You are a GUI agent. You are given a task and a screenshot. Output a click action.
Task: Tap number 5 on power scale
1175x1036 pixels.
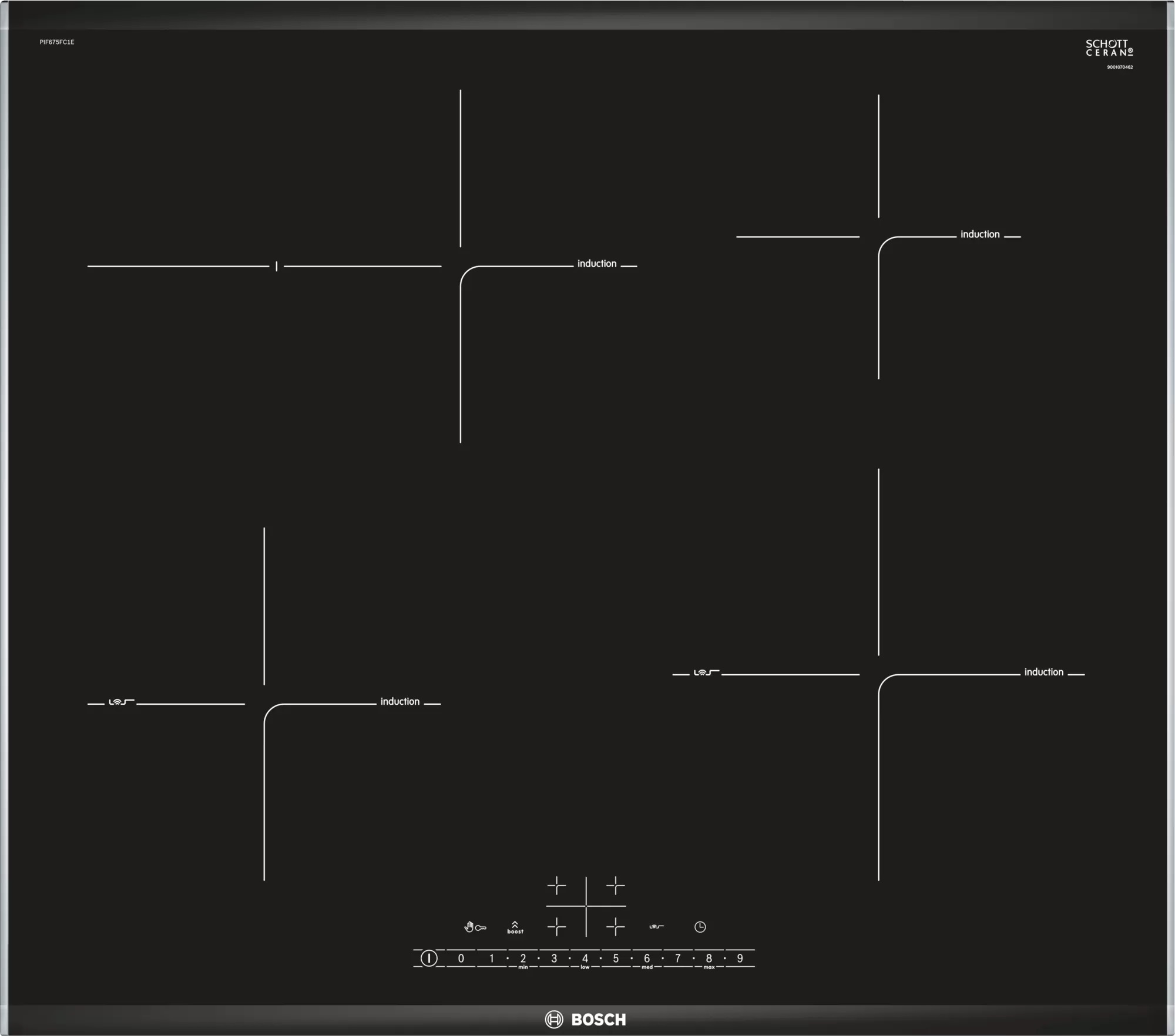616,958
